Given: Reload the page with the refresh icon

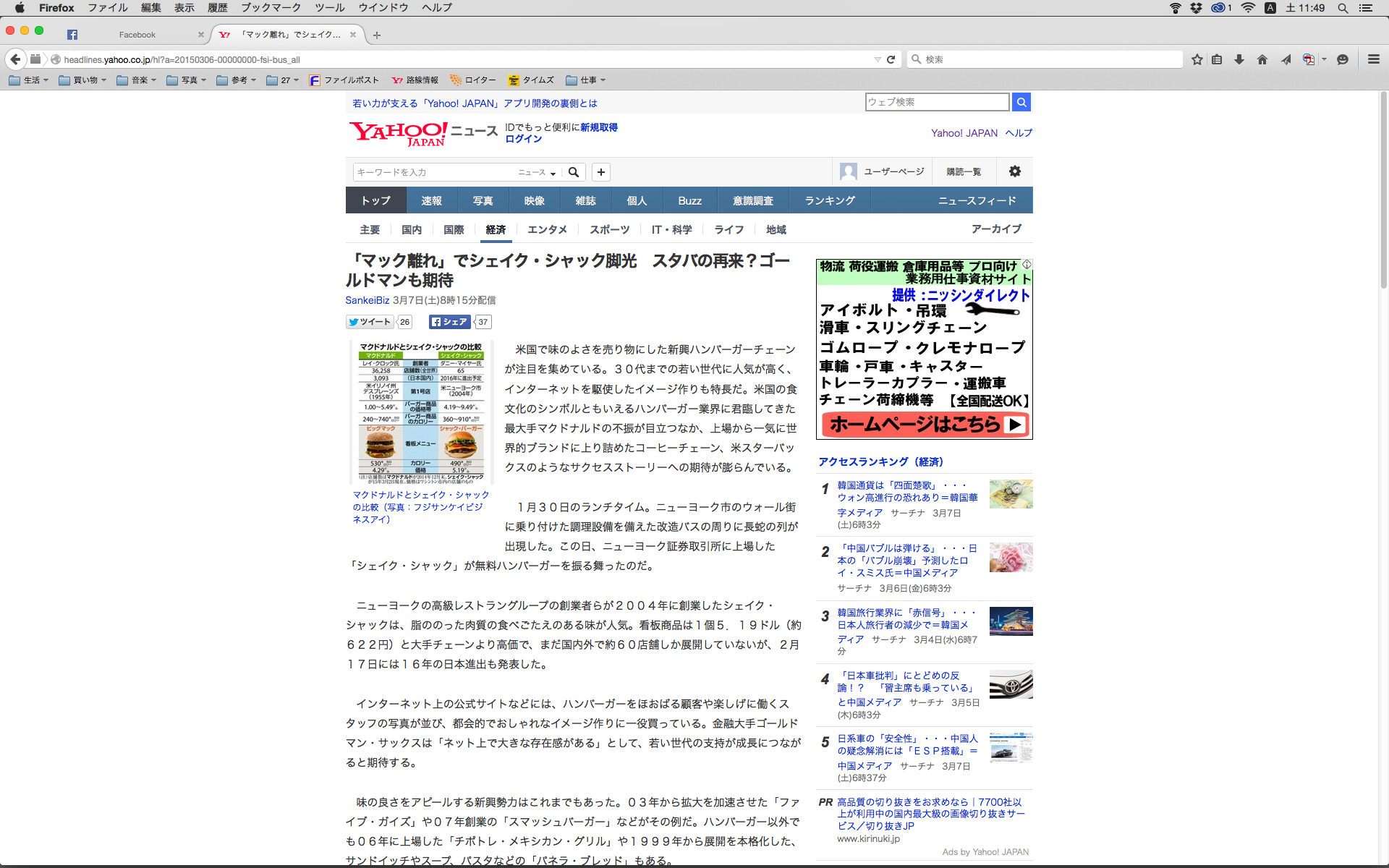Looking at the screenshot, I should tap(891, 59).
